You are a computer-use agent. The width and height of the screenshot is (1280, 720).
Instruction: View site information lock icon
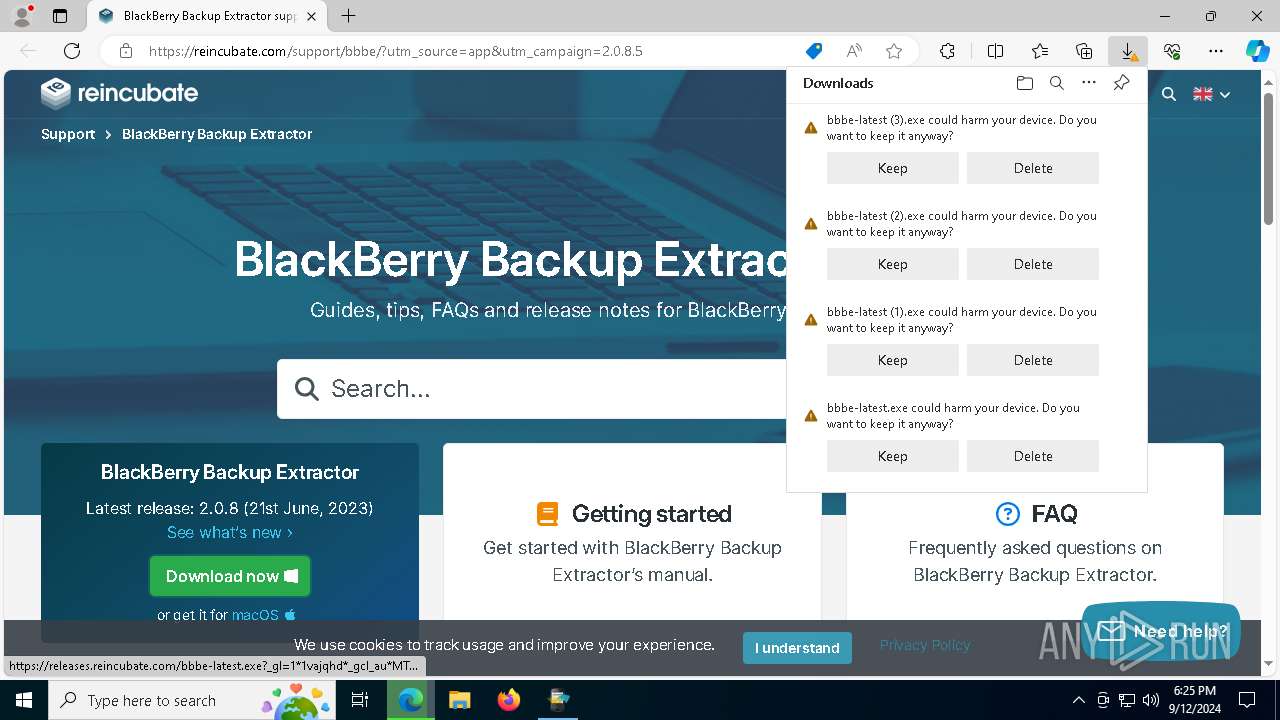pos(126,51)
